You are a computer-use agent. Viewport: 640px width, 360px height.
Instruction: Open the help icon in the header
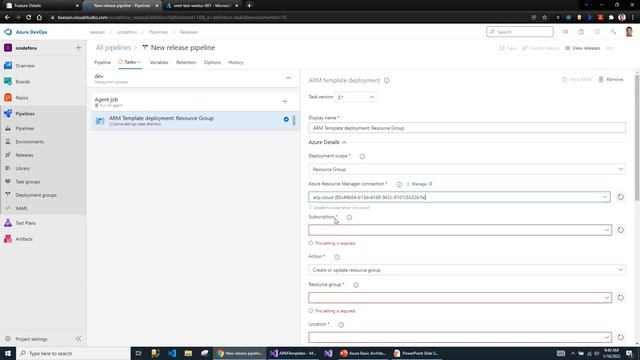597,32
